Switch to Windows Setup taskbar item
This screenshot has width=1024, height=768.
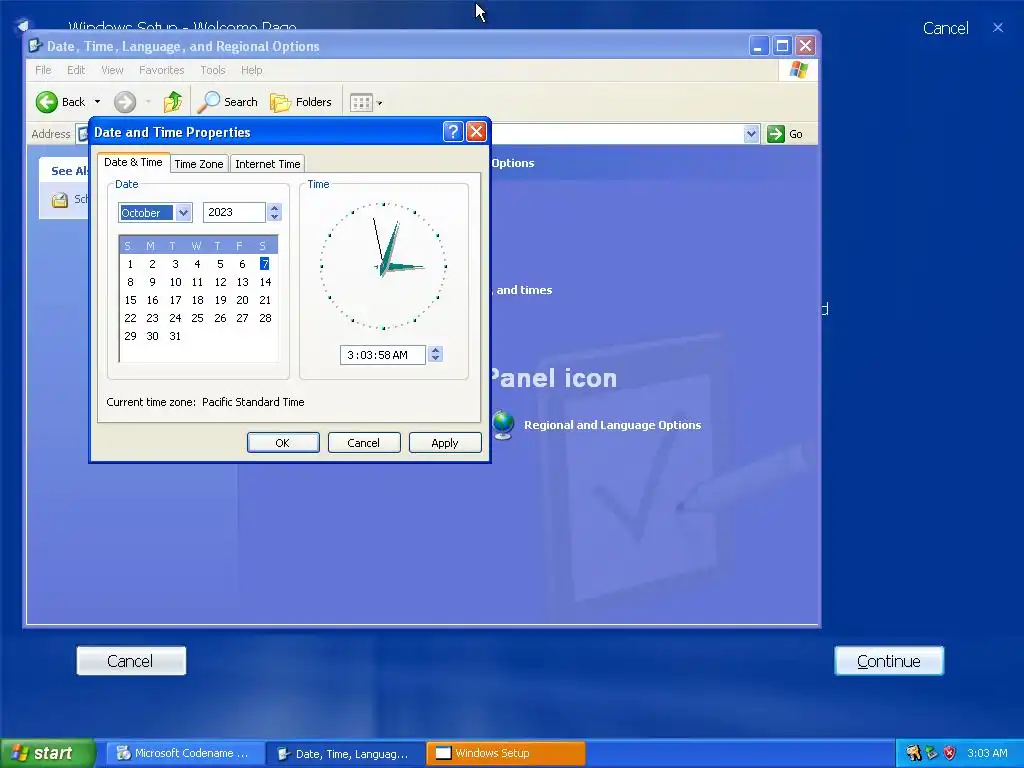pos(506,753)
